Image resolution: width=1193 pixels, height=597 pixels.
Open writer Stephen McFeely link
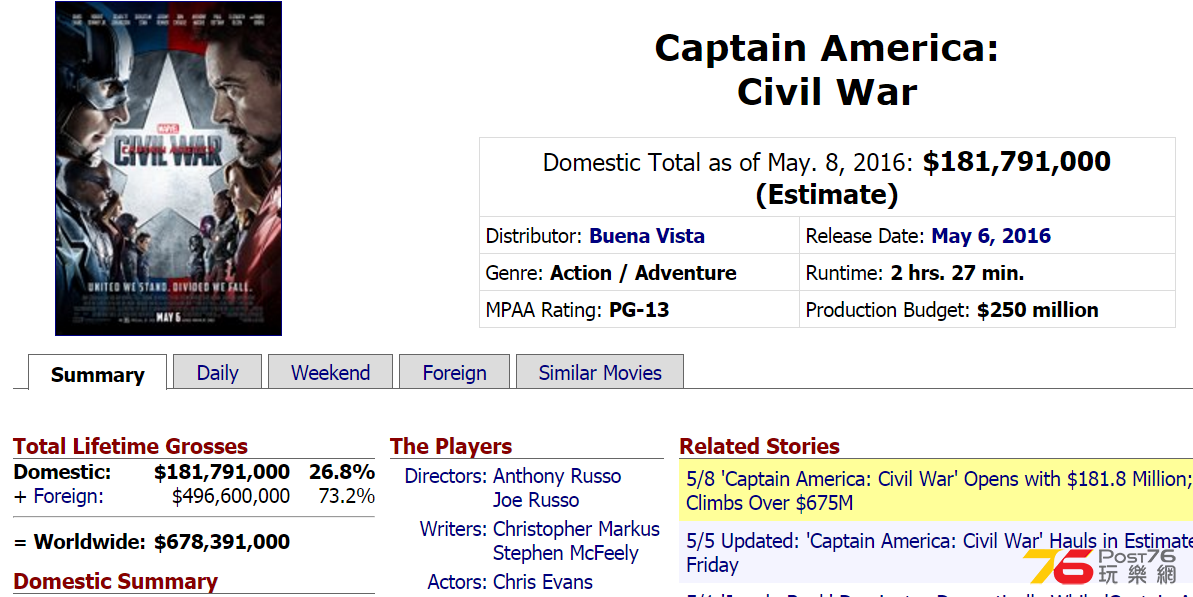pyautogui.click(x=565, y=553)
